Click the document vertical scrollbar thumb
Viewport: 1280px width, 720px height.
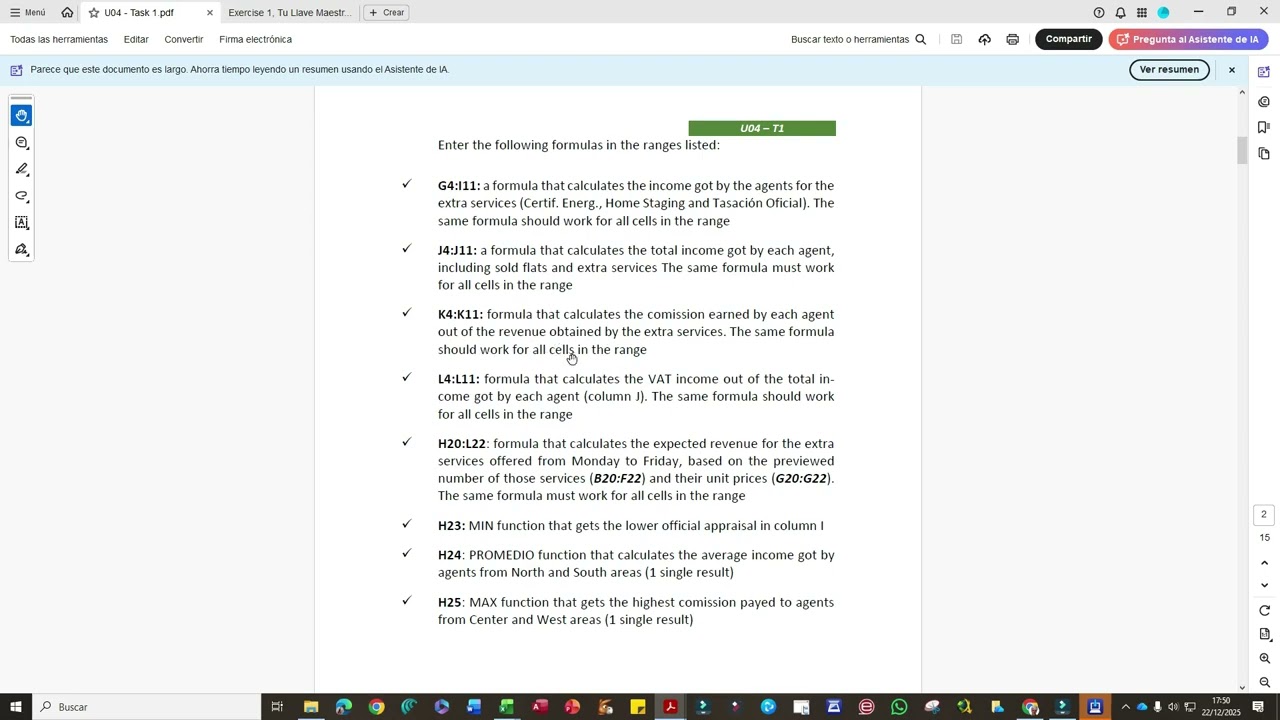1243,150
